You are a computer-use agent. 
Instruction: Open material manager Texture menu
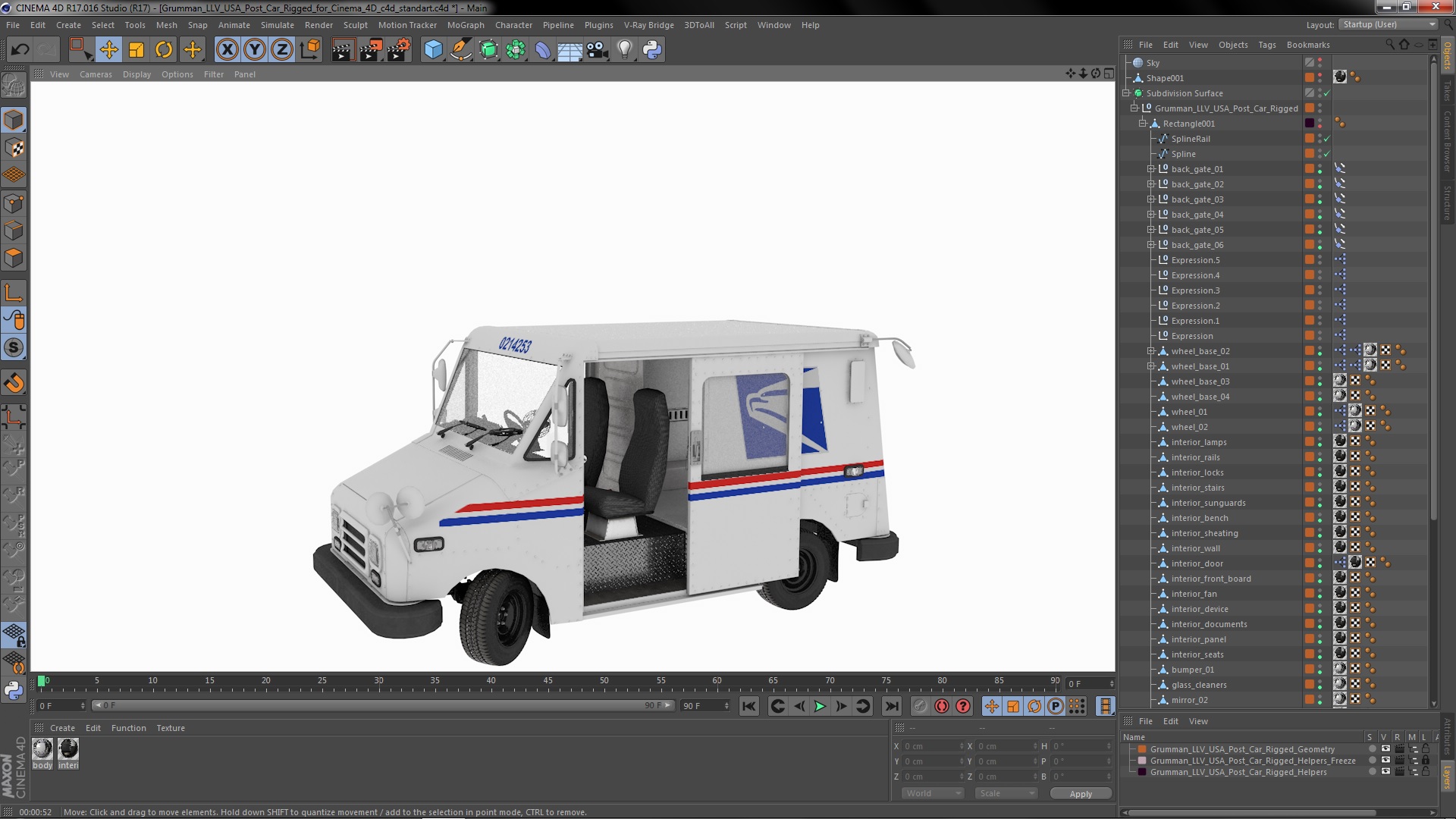[x=171, y=728]
